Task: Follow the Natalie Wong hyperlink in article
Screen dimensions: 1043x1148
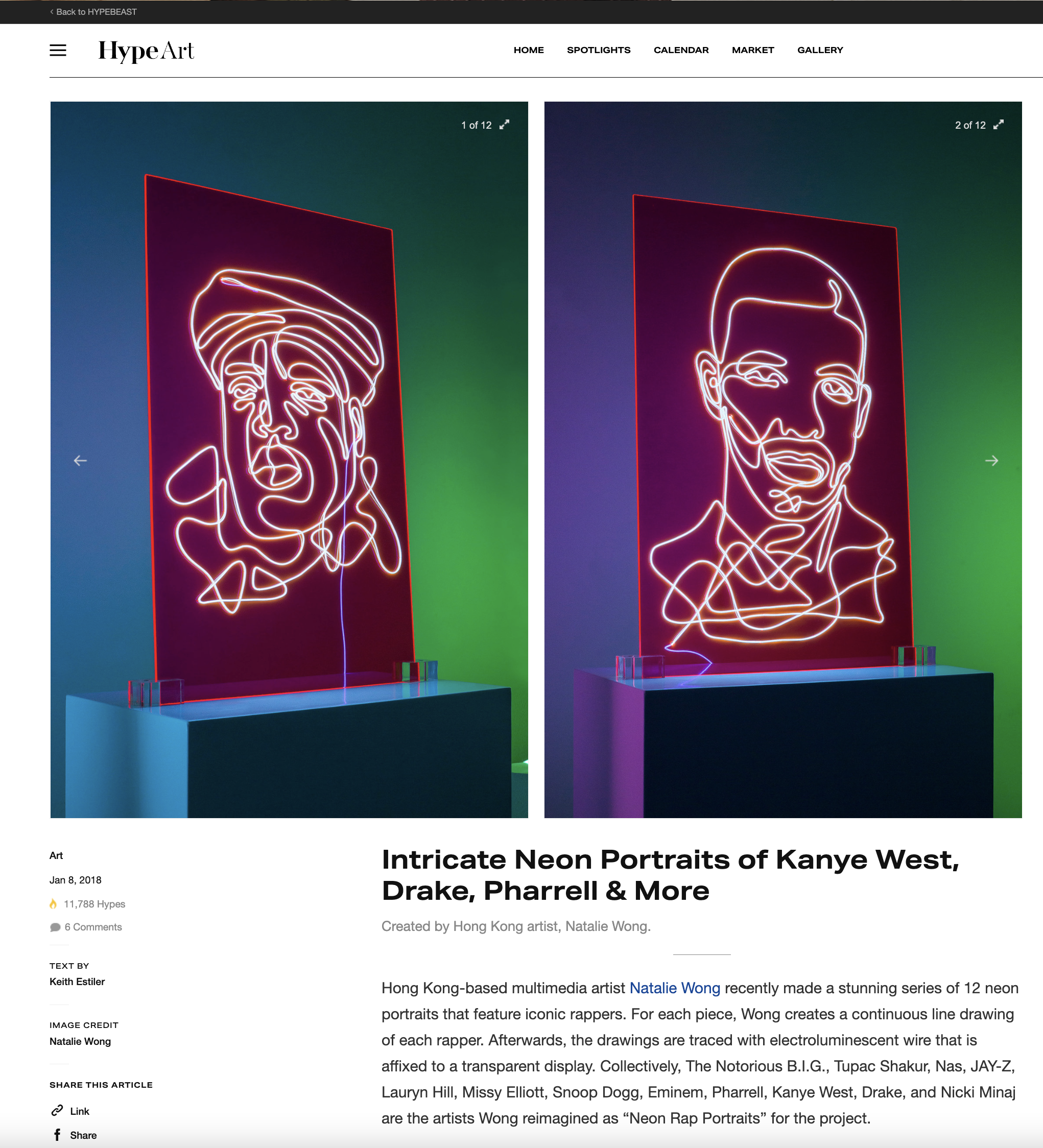Action: (674, 988)
